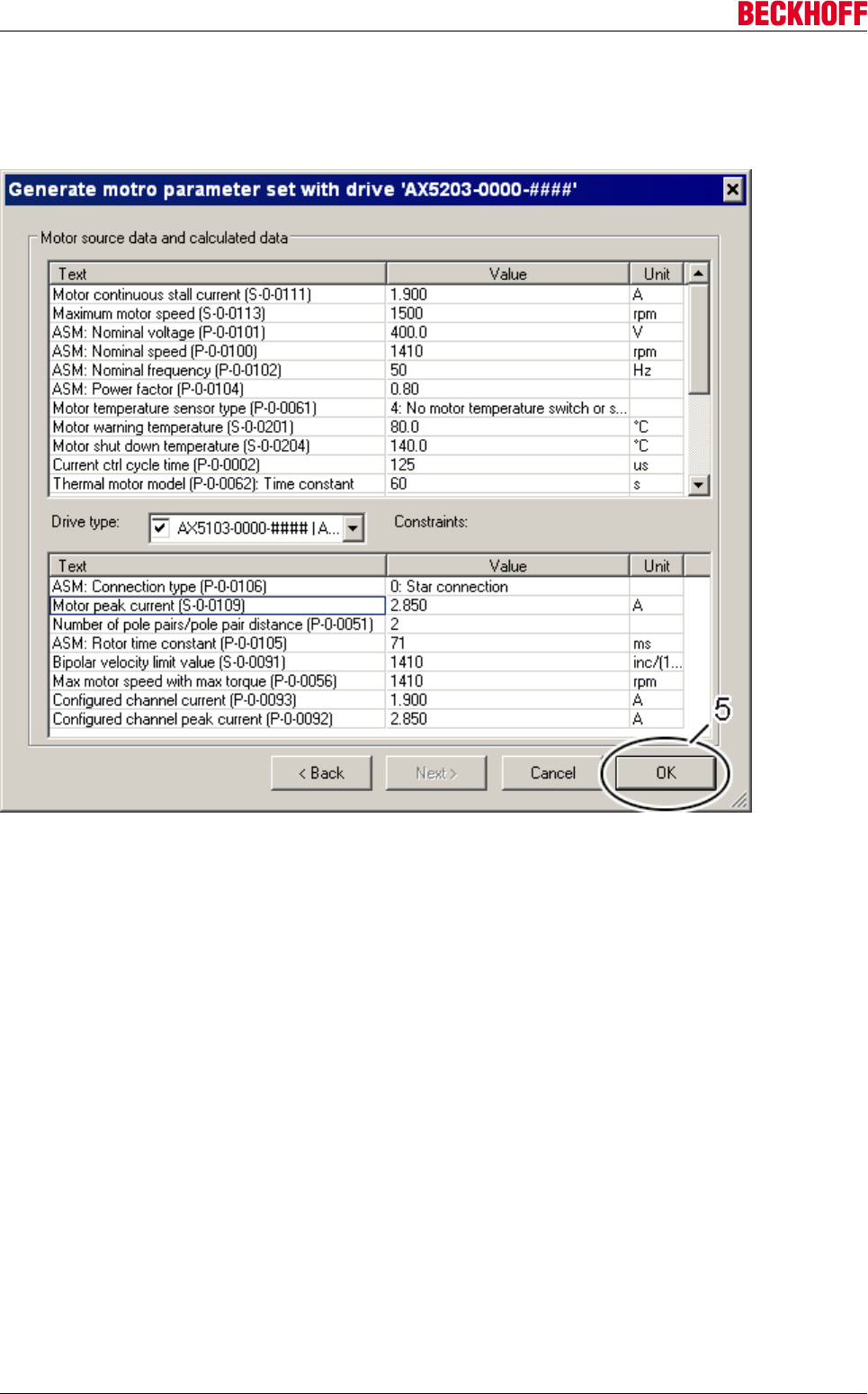Select the Bipolar velocity limit value (S-0-0091) row
The width and height of the screenshot is (868, 1394).
click(367, 661)
